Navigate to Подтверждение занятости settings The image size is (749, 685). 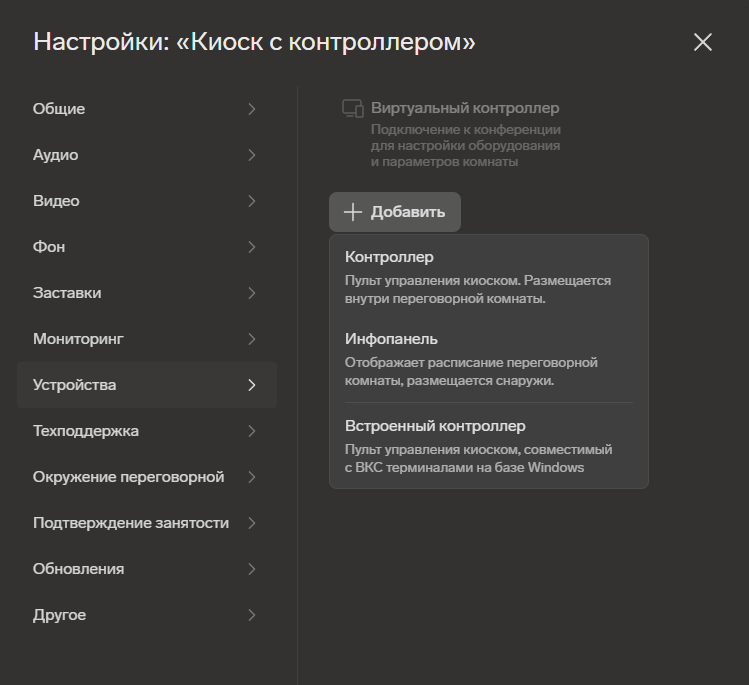tap(131, 523)
